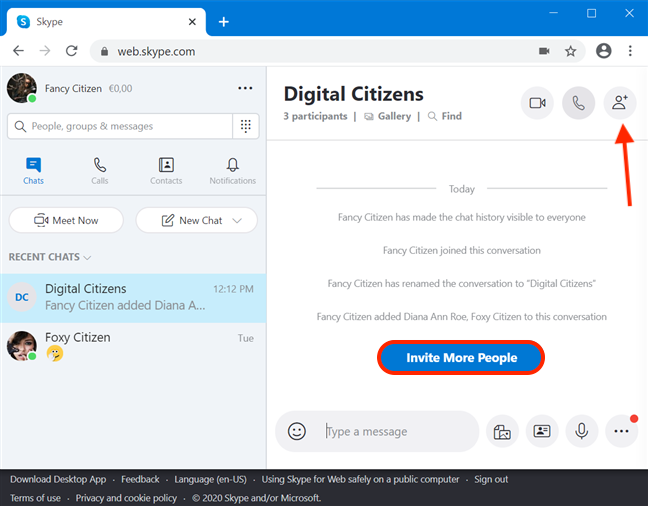The height and width of the screenshot is (506, 648).
Task: Bookmark this page with the star icon
Action: (x=571, y=51)
